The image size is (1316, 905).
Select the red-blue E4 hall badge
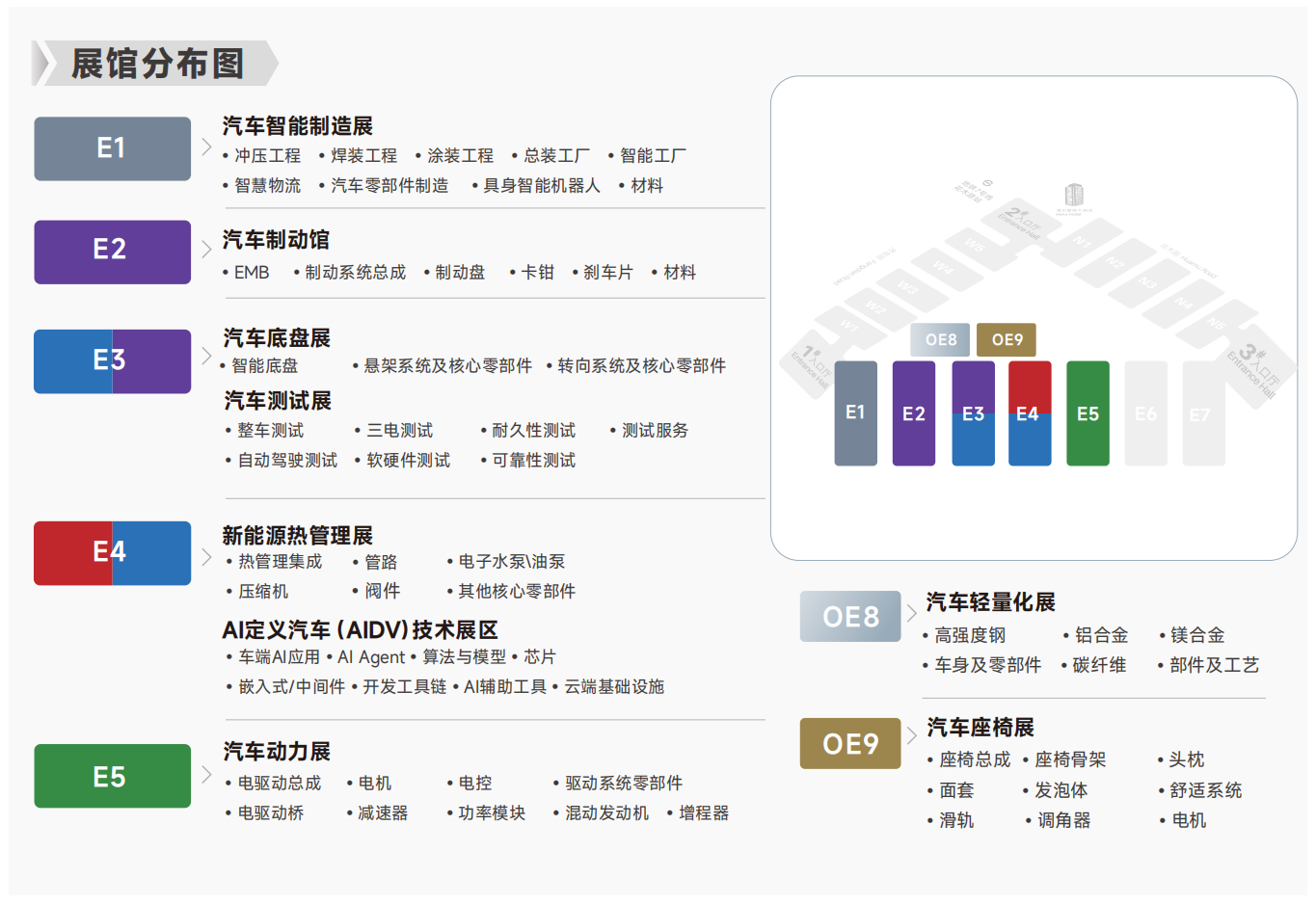(112, 553)
